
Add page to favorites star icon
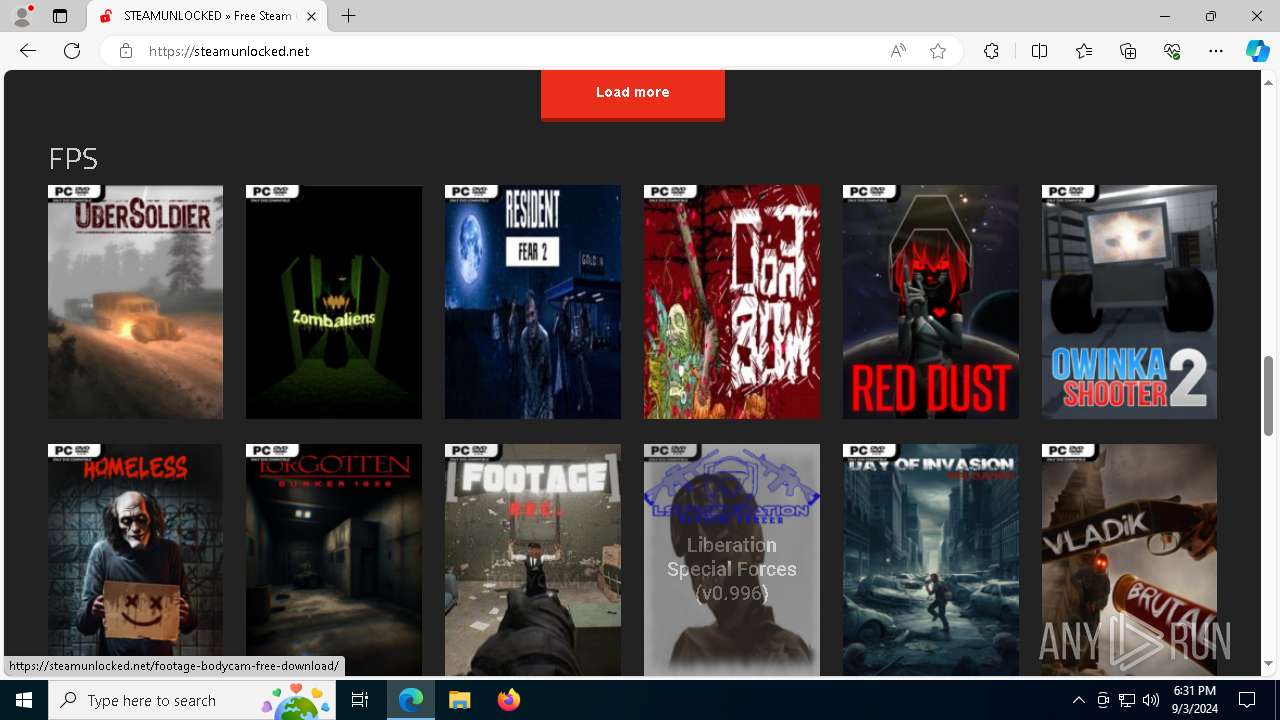[x=938, y=51]
